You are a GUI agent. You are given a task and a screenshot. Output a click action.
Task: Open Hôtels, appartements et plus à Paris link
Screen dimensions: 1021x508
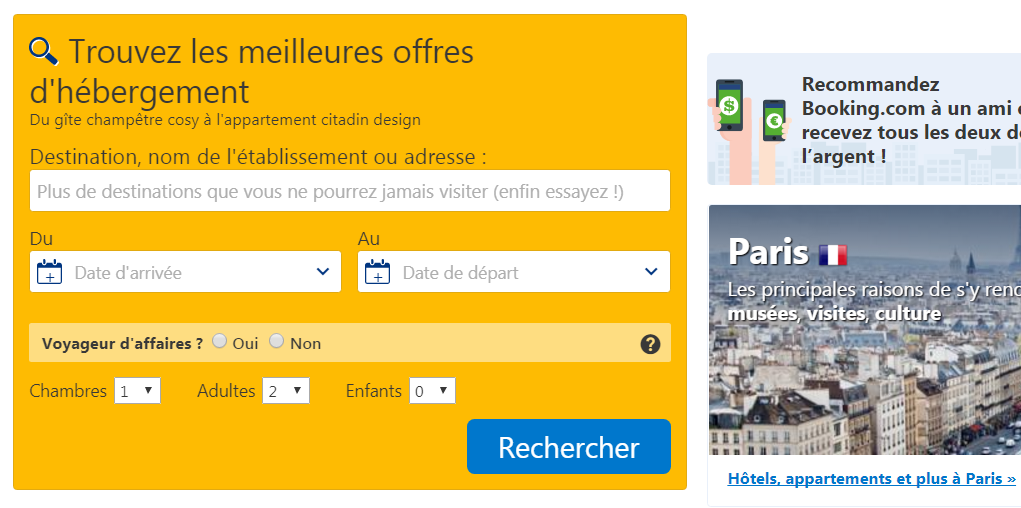pyautogui.click(x=871, y=479)
